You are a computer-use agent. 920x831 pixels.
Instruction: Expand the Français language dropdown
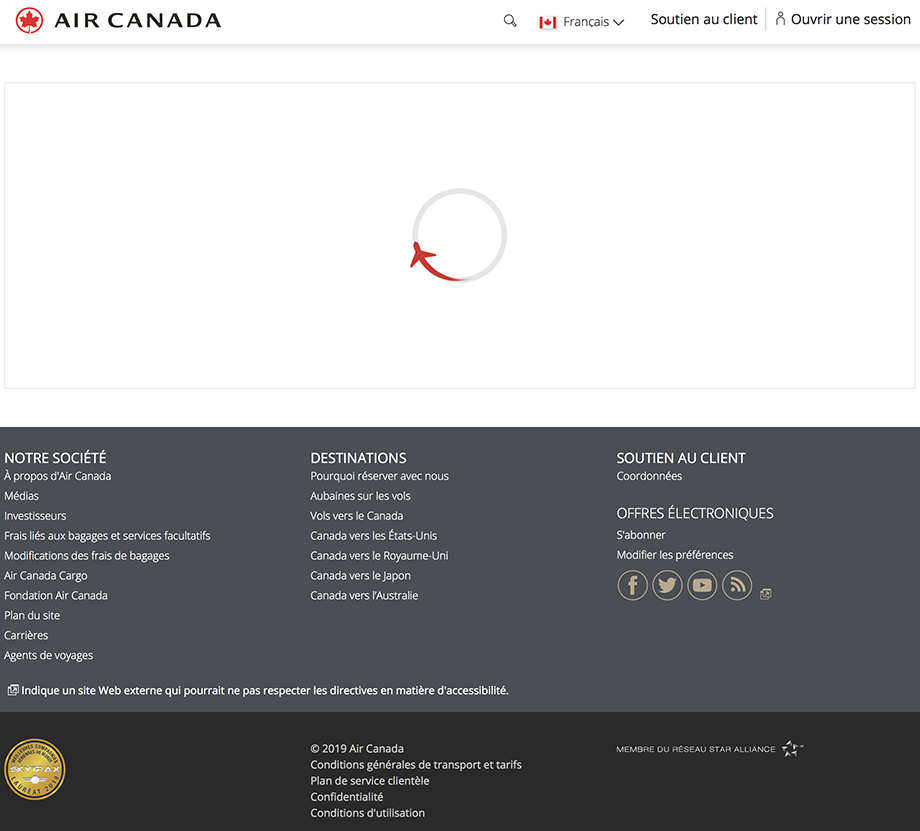coord(593,22)
